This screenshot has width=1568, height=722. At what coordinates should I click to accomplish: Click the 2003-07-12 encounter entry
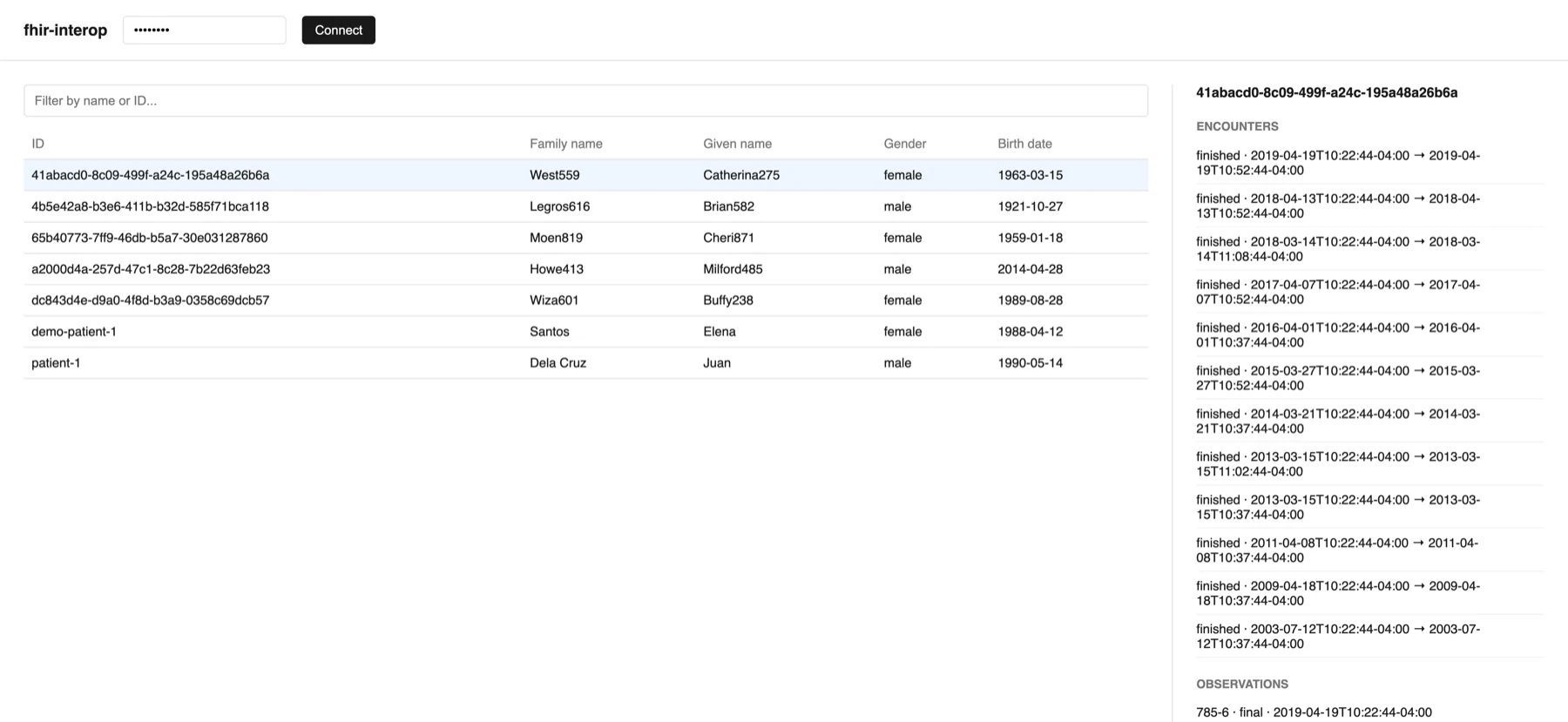click(1369, 637)
